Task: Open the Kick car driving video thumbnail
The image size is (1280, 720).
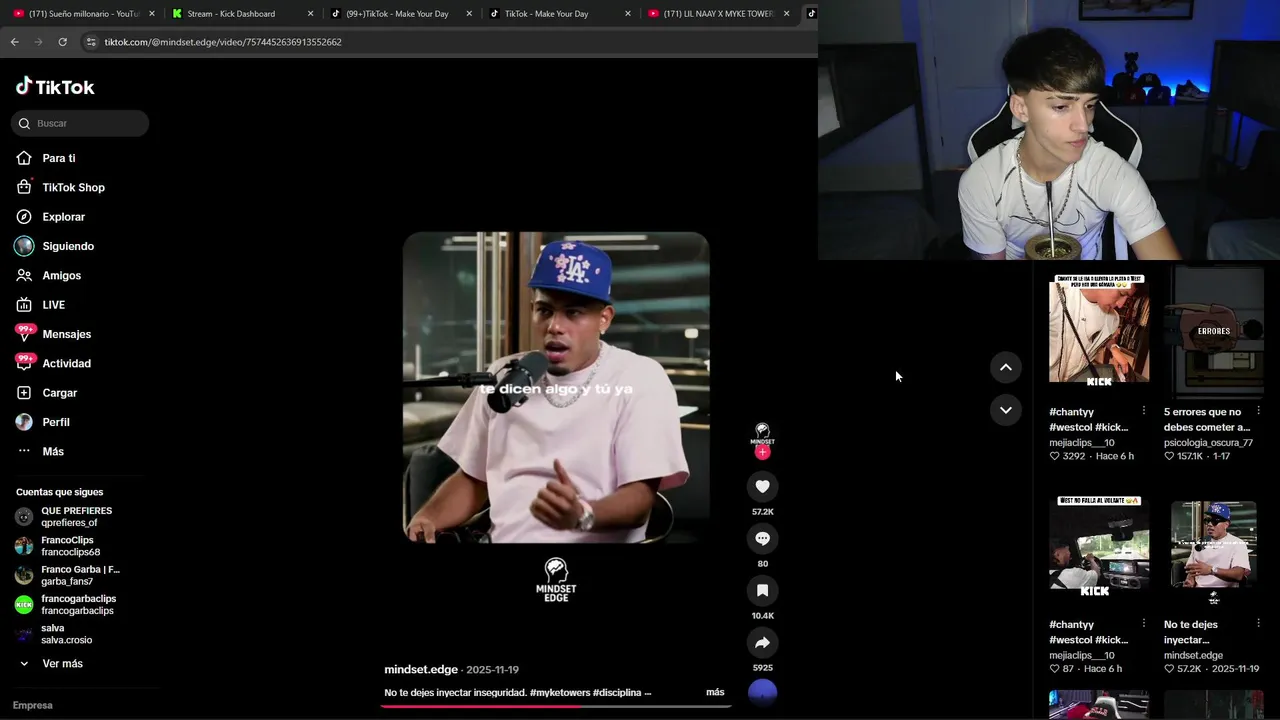Action: 1099,545
